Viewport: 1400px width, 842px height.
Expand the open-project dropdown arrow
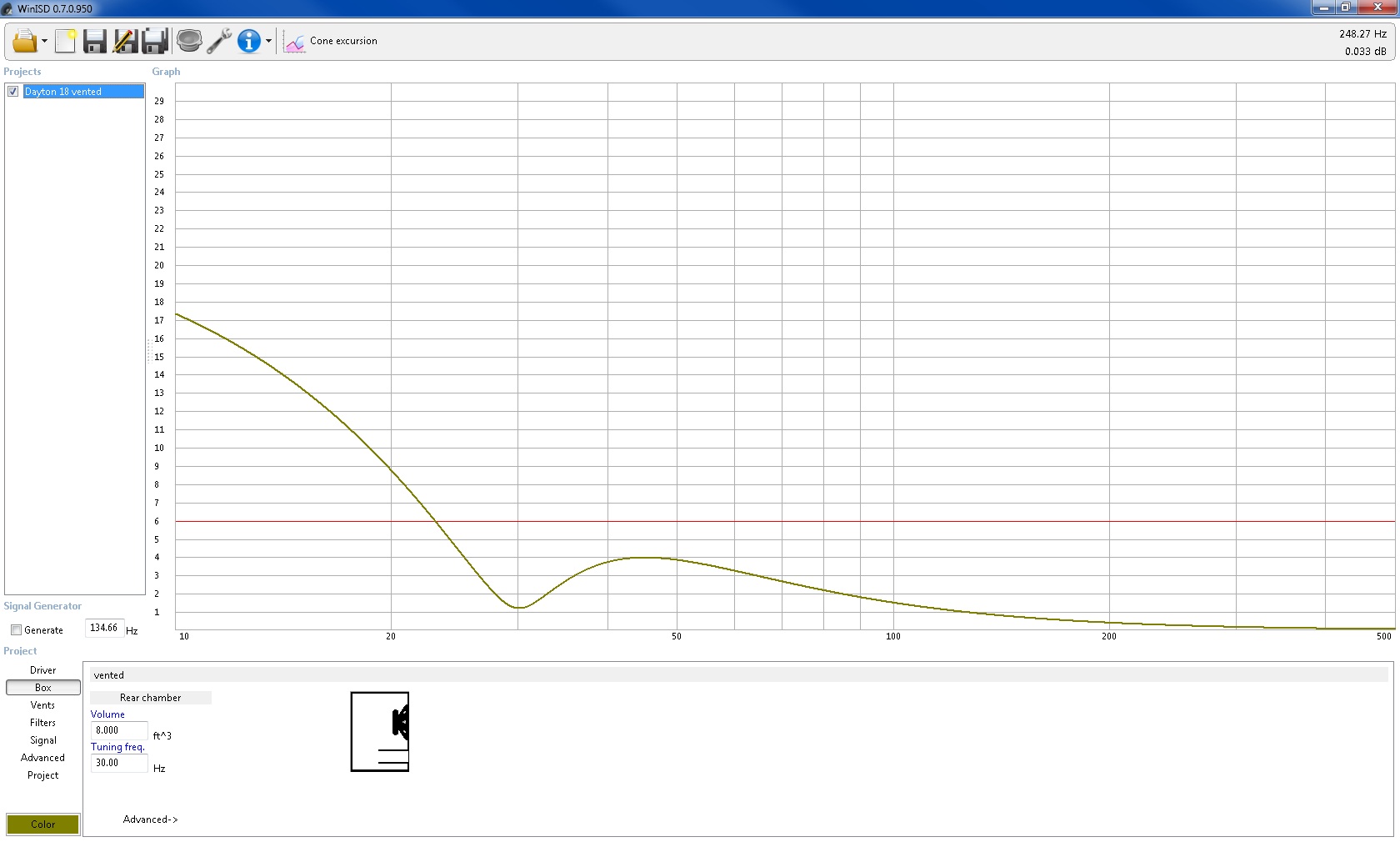coord(44,41)
